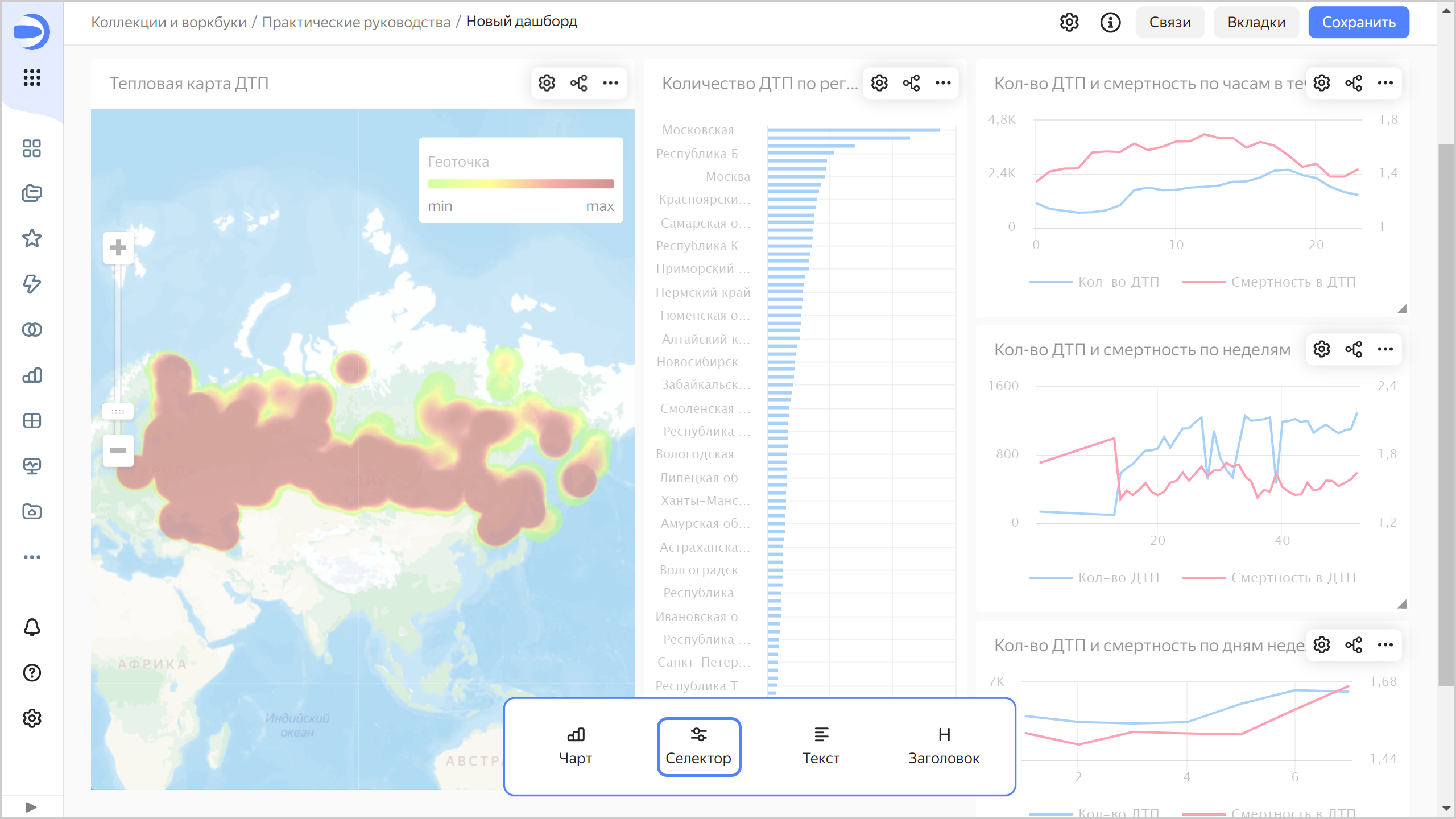Open more options on weekly chart widget
1456x819 pixels.
click(x=1385, y=349)
